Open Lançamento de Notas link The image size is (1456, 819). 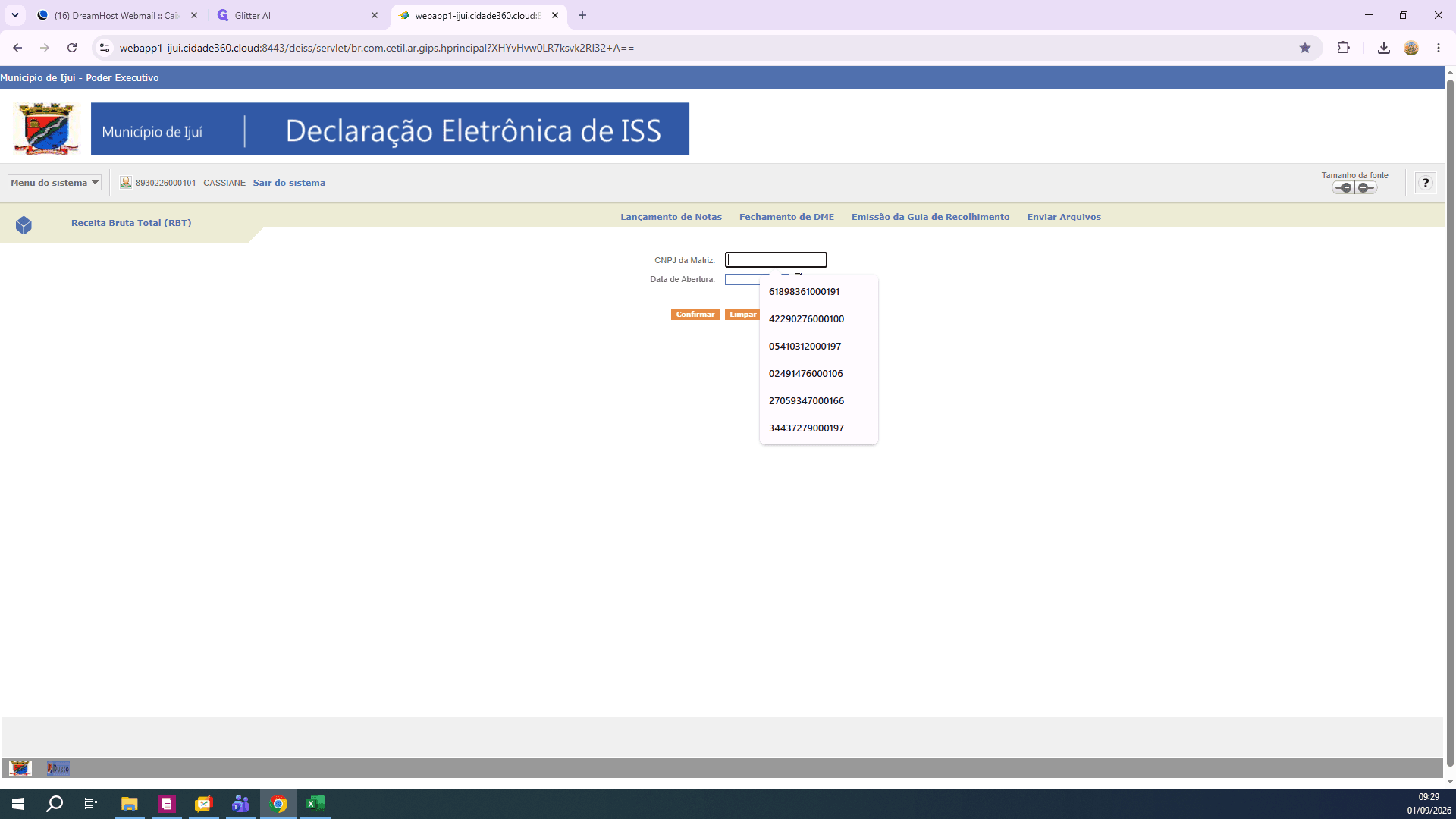[x=671, y=217]
